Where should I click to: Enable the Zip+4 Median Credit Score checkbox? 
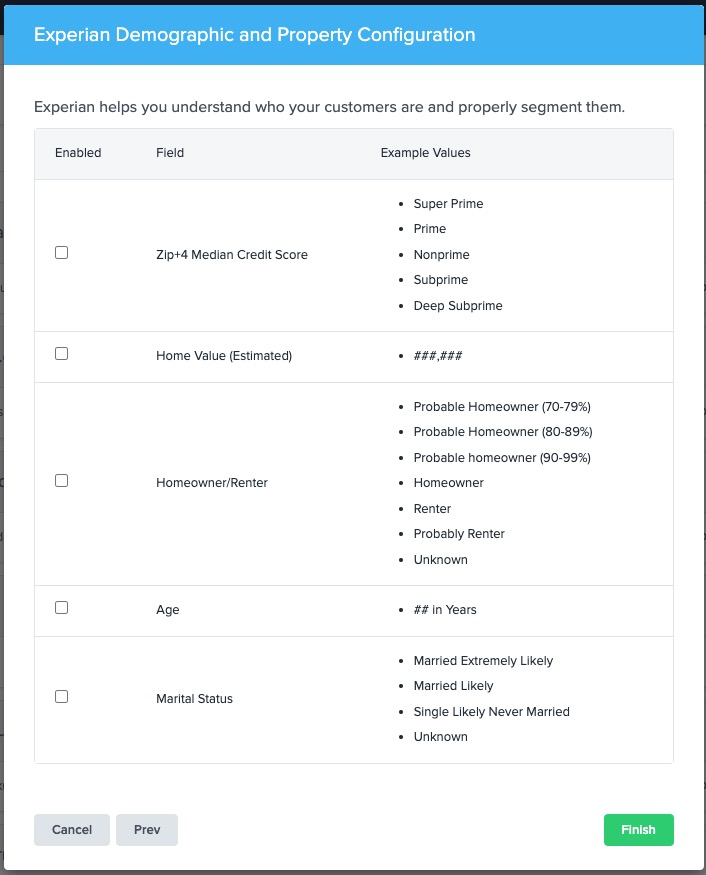click(x=61, y=253)
